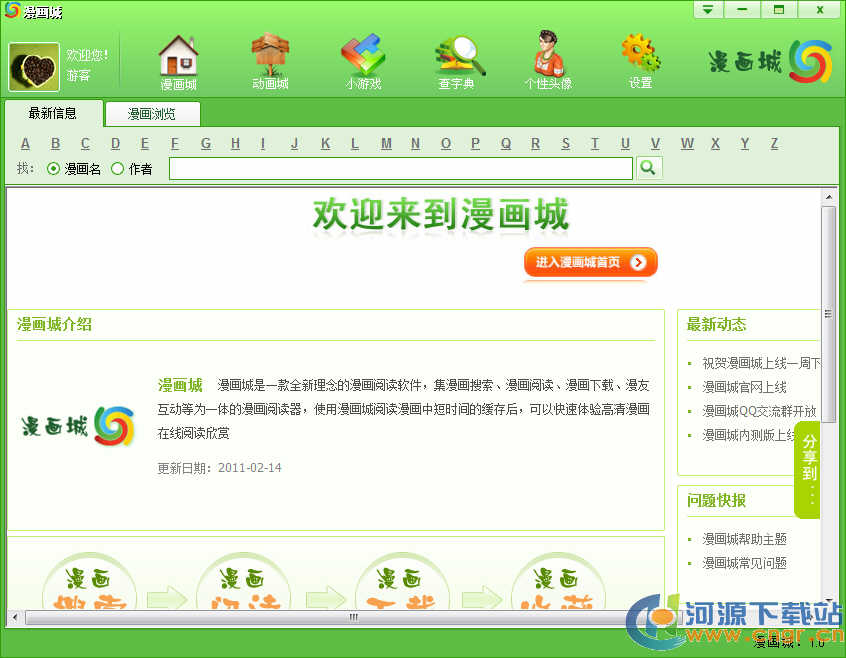Filter comics by letter G
Screen dimensions: 846x658
(x=206, y=143)
